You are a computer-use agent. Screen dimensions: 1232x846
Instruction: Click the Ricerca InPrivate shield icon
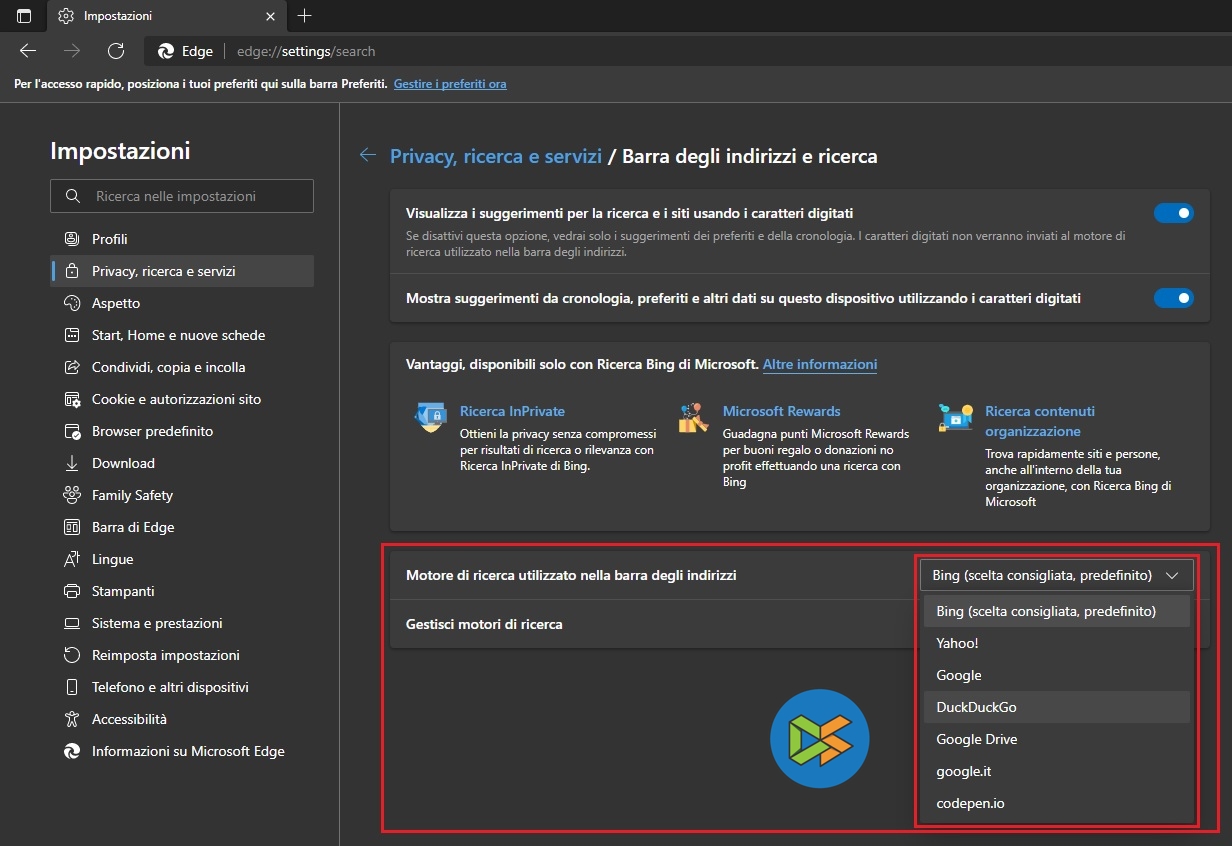point(431,417)
